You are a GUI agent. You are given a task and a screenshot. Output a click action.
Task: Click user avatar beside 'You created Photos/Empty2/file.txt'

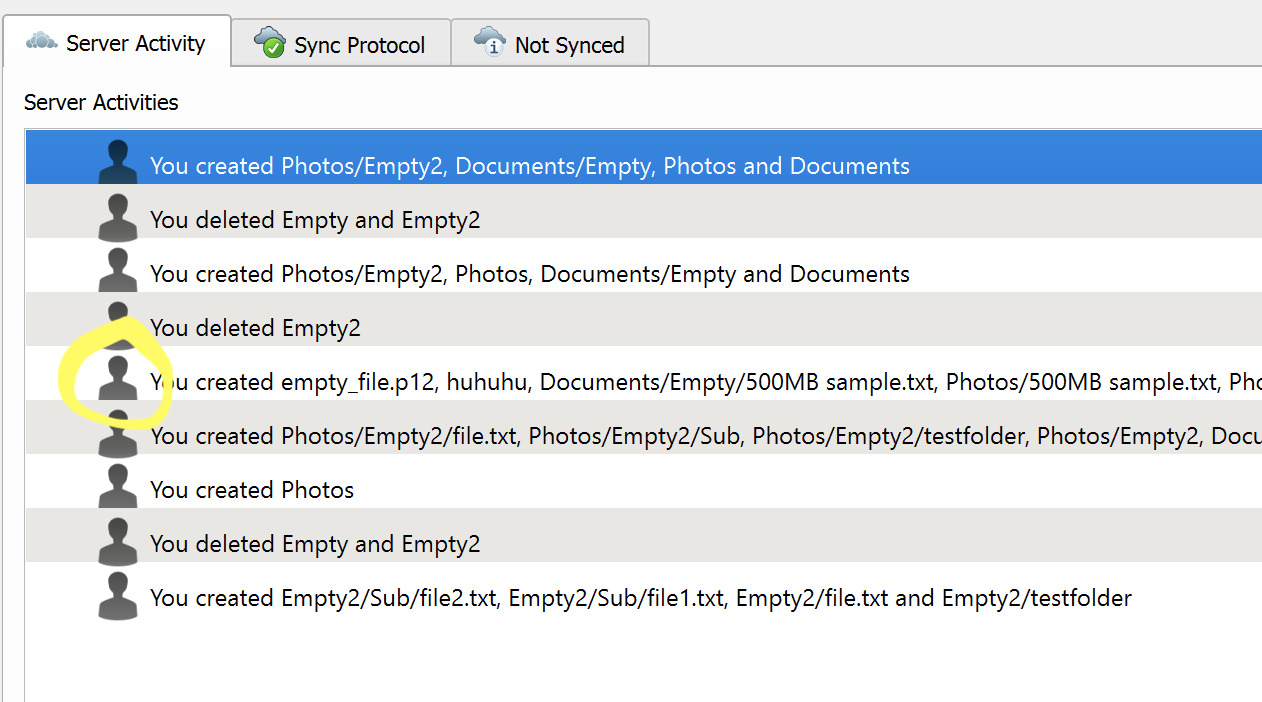[x=118, y=432]
